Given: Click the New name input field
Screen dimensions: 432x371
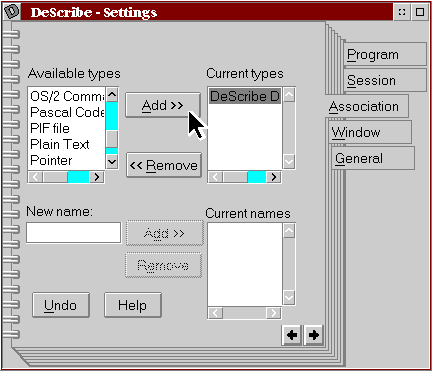Looking at the screenshot, I should [73, 233].
